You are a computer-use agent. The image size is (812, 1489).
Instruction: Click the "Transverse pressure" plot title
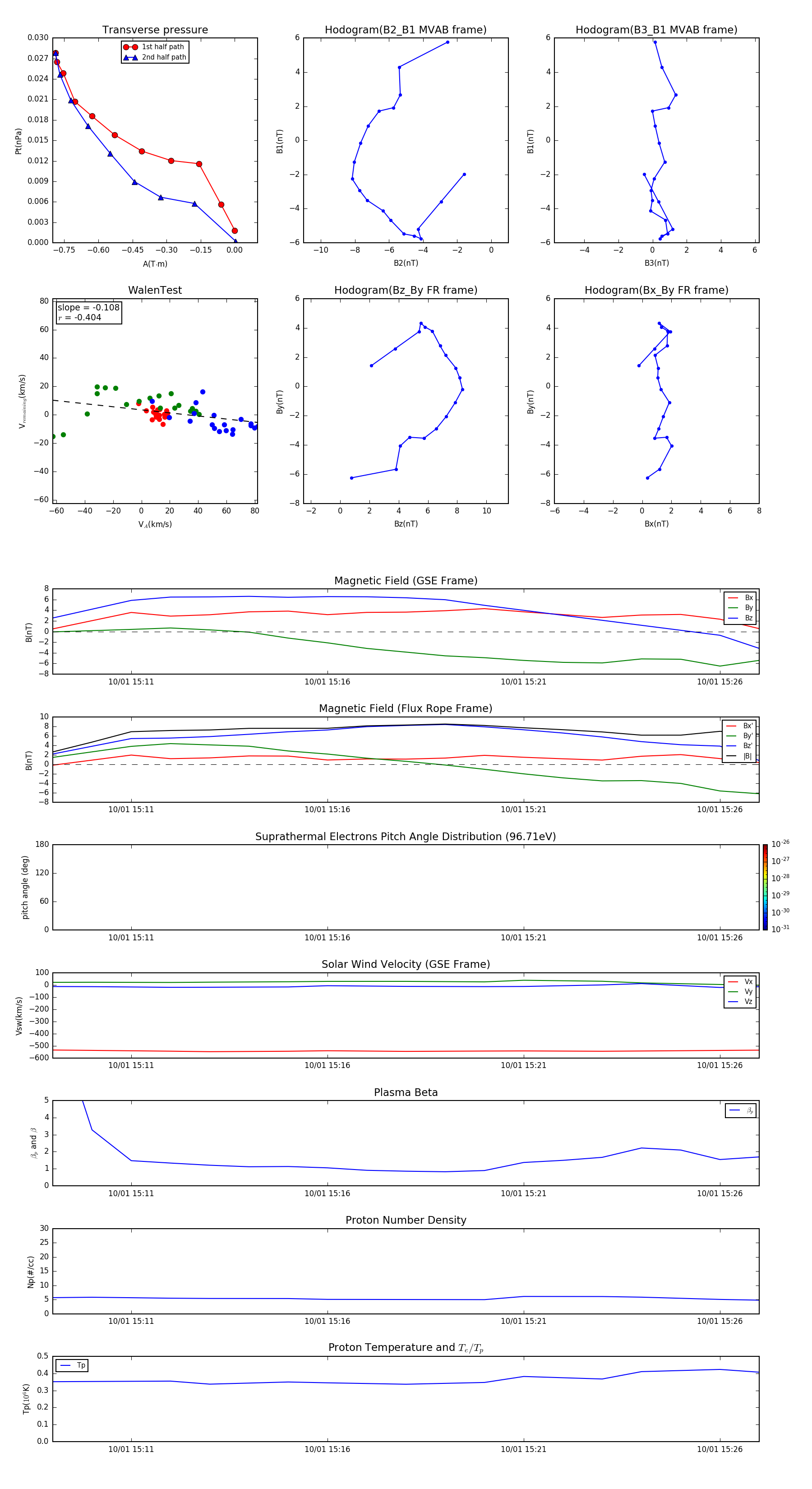click(155, 30)
